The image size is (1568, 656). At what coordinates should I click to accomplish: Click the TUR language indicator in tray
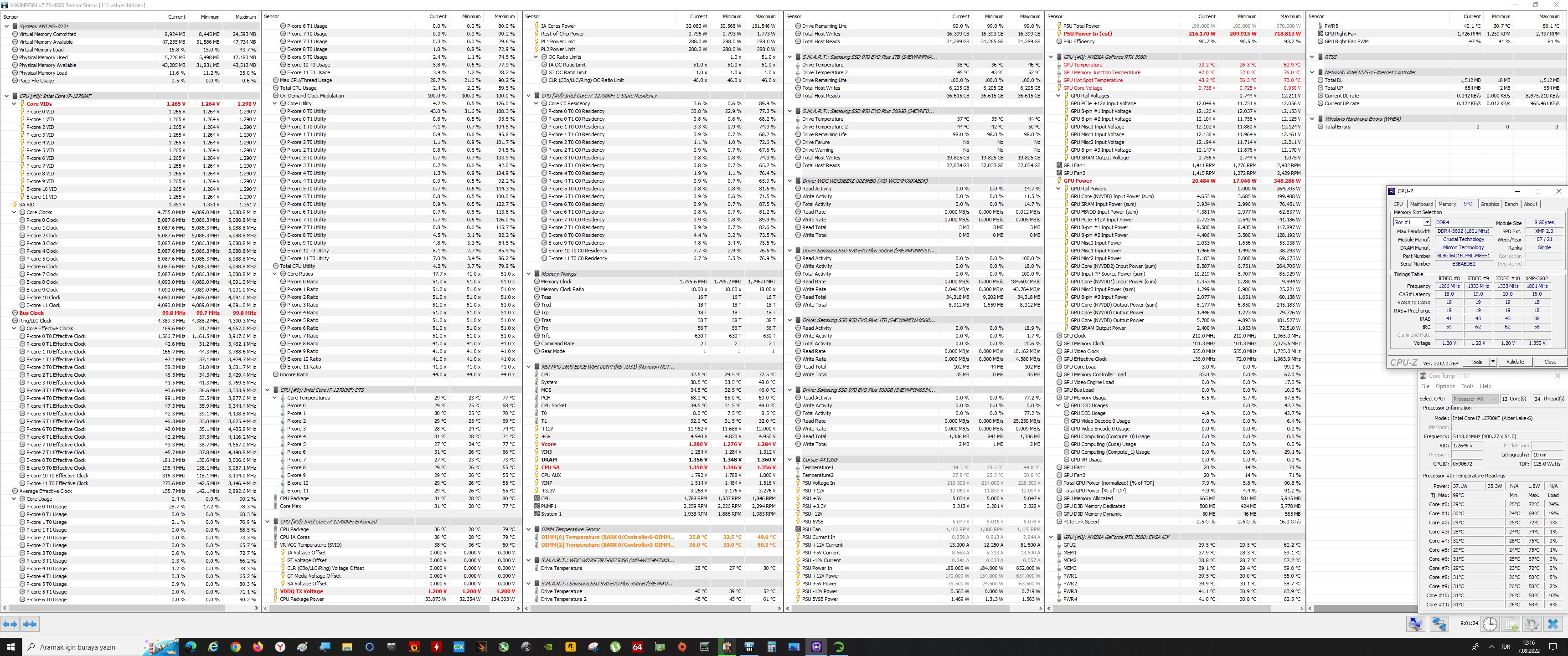tap(1505, 647)
